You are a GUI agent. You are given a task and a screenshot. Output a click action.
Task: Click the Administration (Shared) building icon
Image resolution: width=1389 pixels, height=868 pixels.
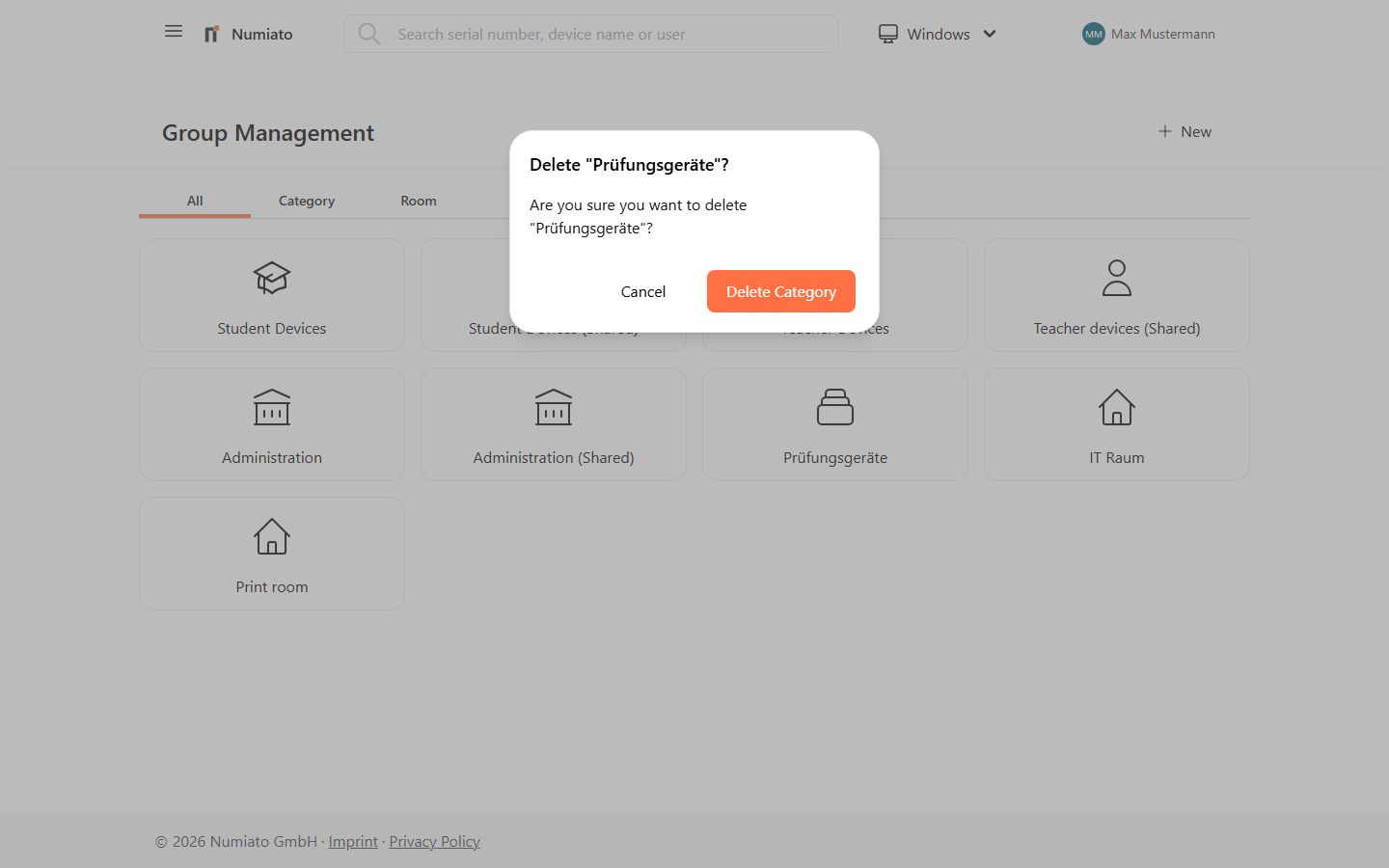point(554,407)
